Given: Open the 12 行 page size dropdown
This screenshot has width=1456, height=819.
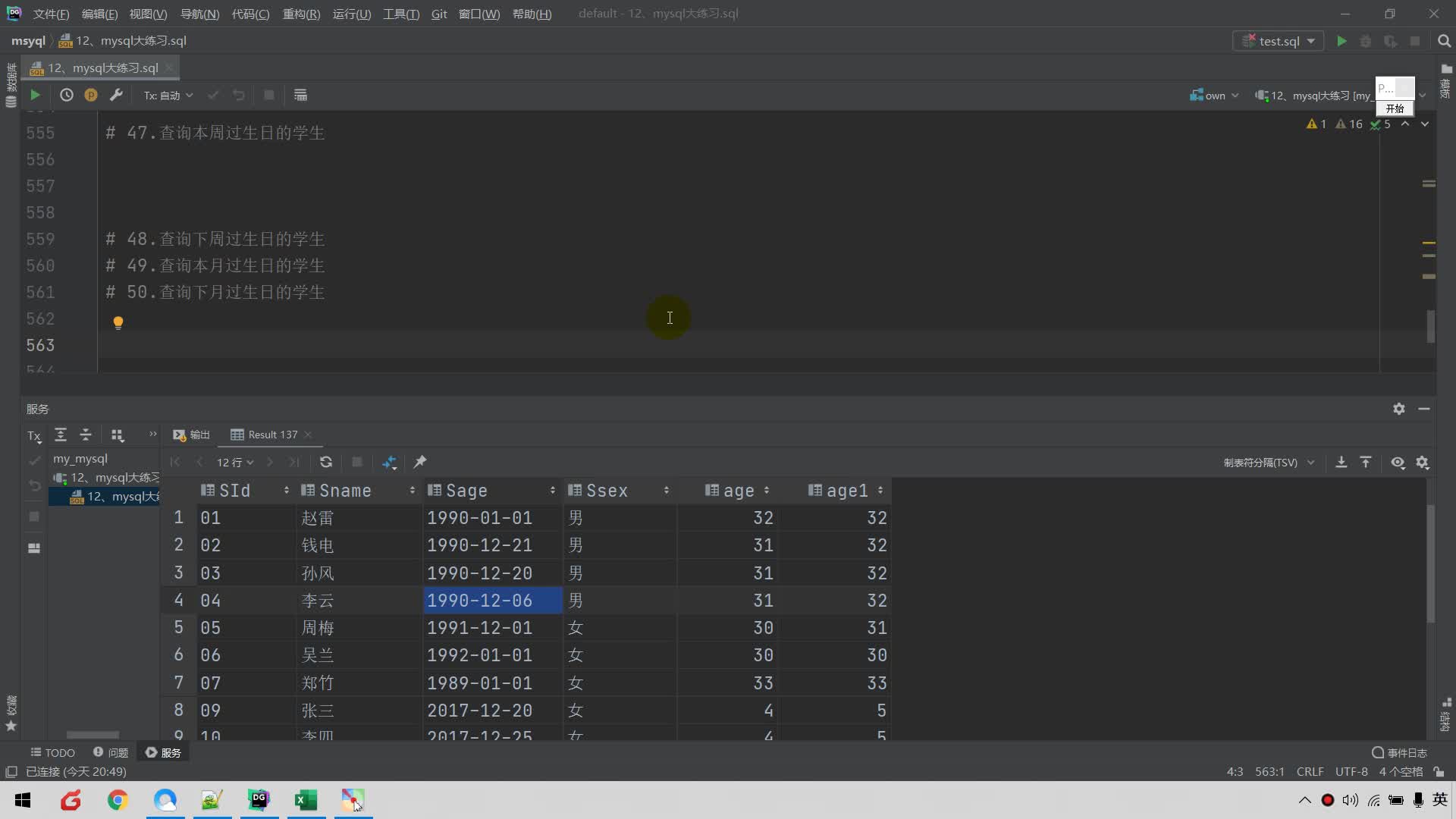Looking at the screenshot, I should coord(235,463).
